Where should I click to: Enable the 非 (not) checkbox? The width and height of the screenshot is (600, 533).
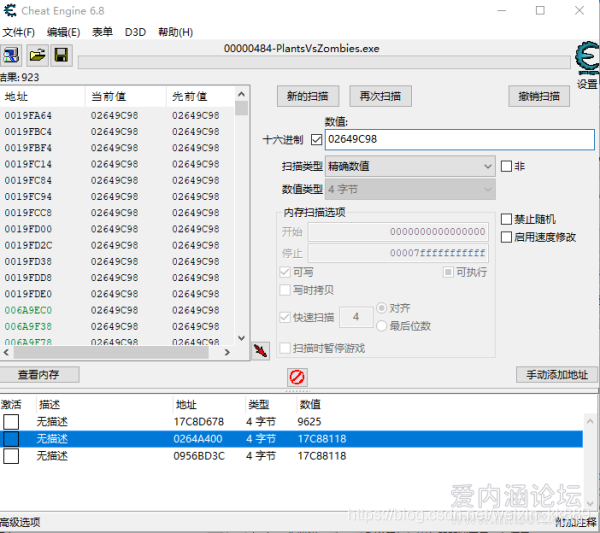tap(506, 166)
